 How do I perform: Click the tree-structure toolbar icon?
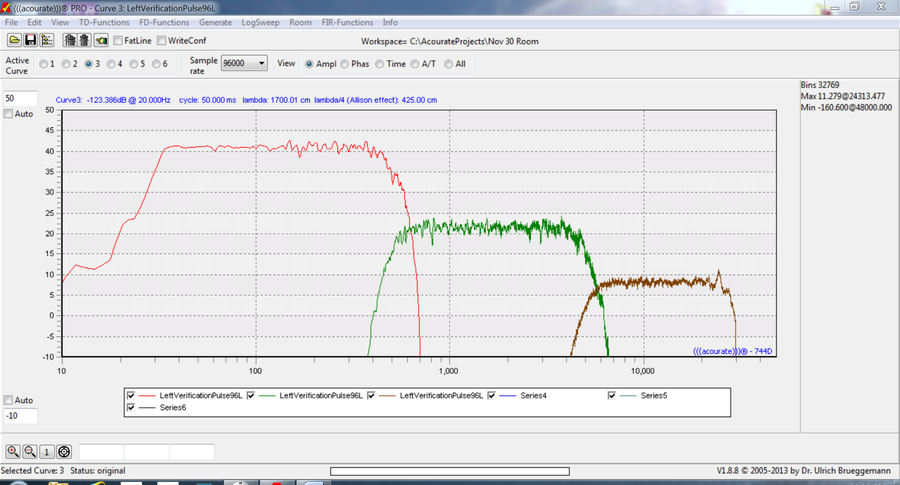coord(46,40)
